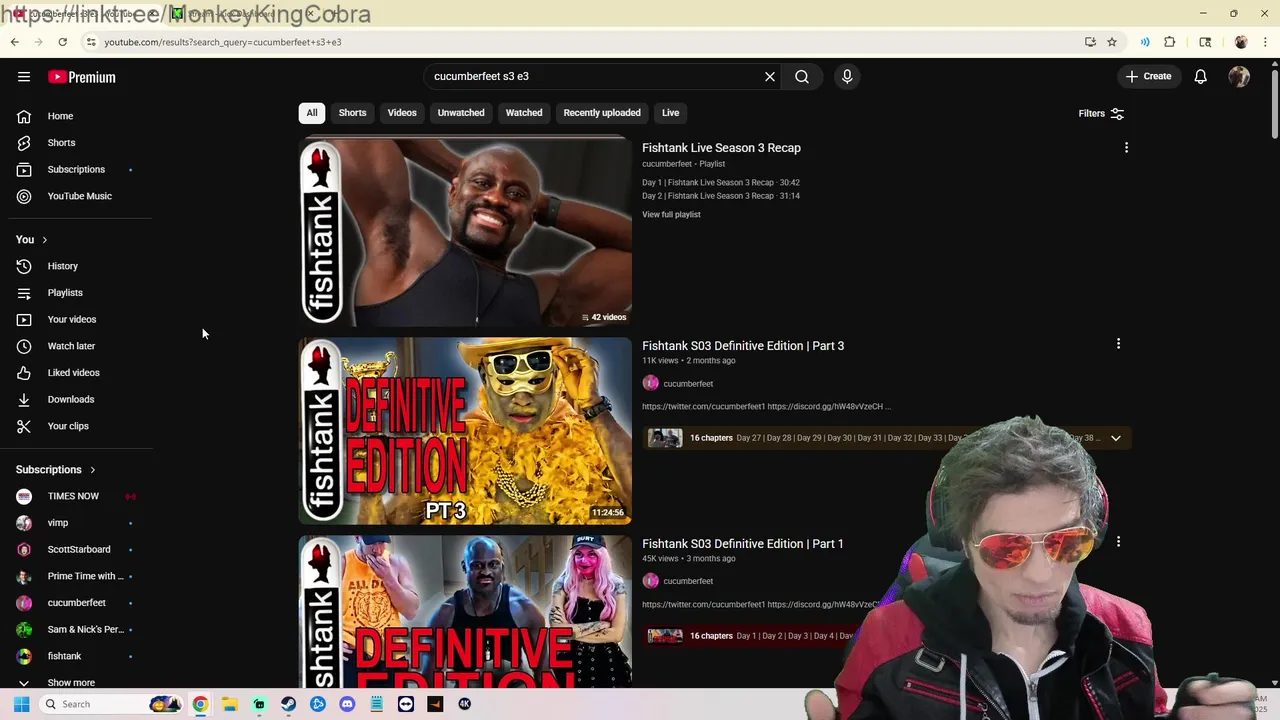Select the Watched filter chip
Image resolution: width=1280 pixels, height=720 pixels.
click(524, 113)
